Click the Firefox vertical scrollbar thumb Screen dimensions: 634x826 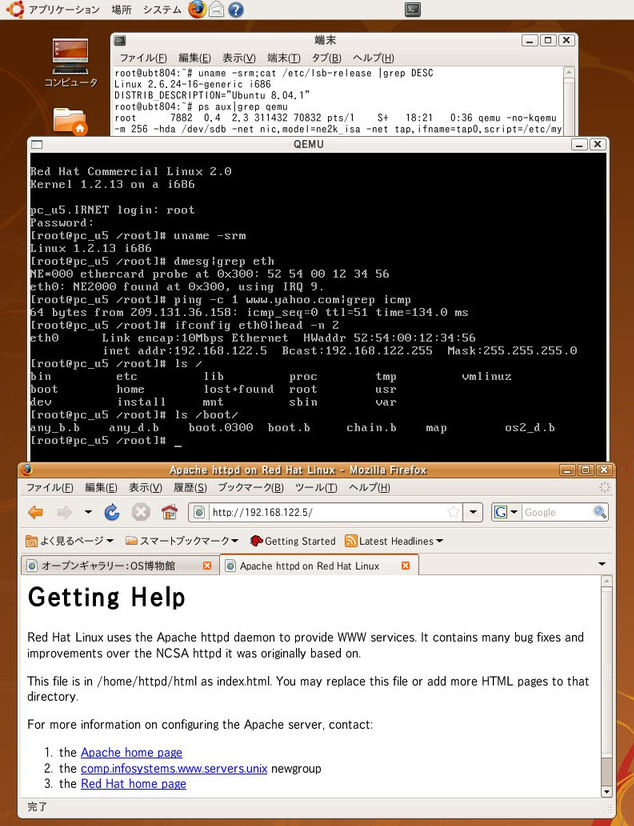(x=607, y=673)
